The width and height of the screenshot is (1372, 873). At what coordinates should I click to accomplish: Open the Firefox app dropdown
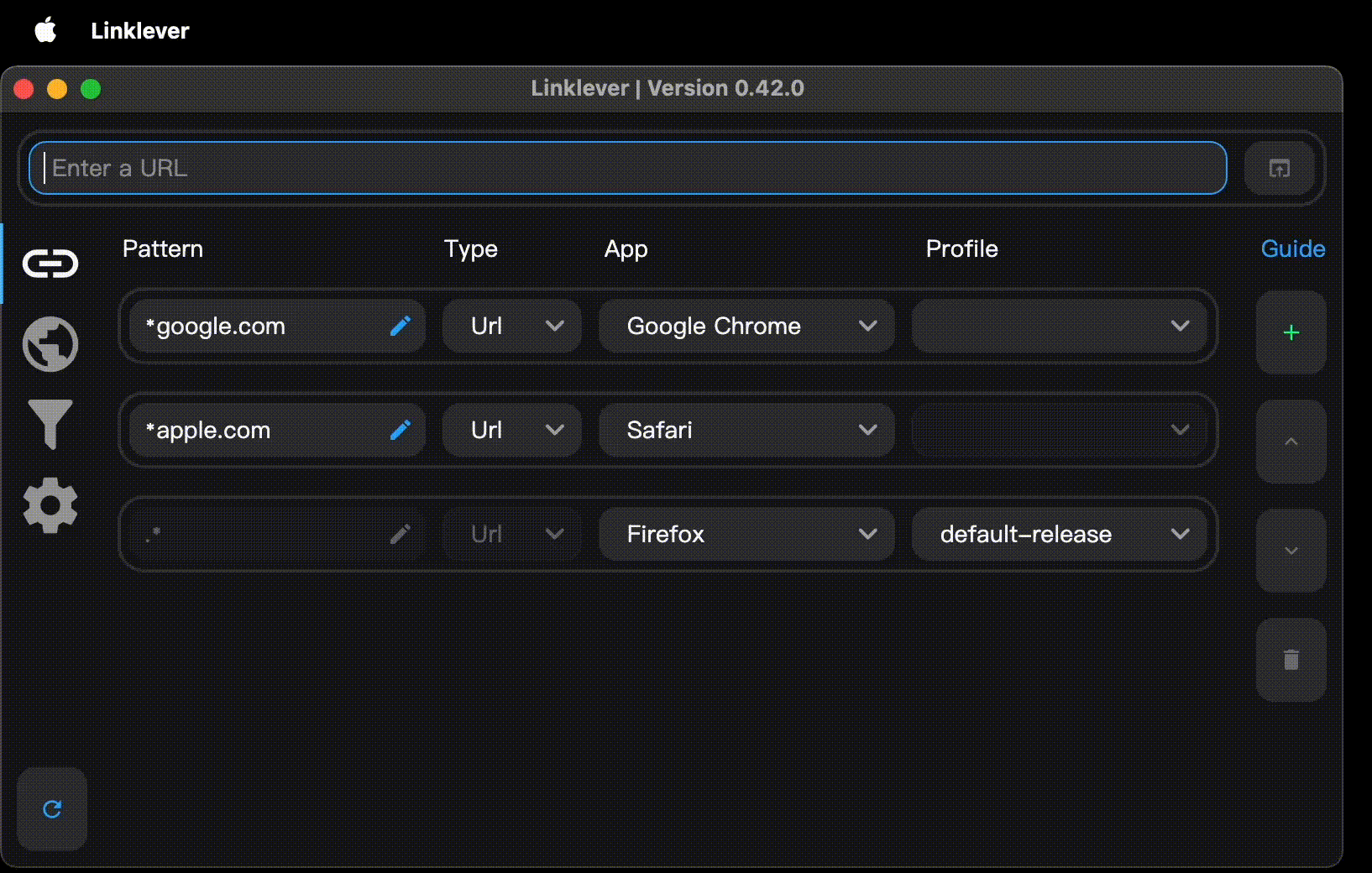tap(746, 534)
